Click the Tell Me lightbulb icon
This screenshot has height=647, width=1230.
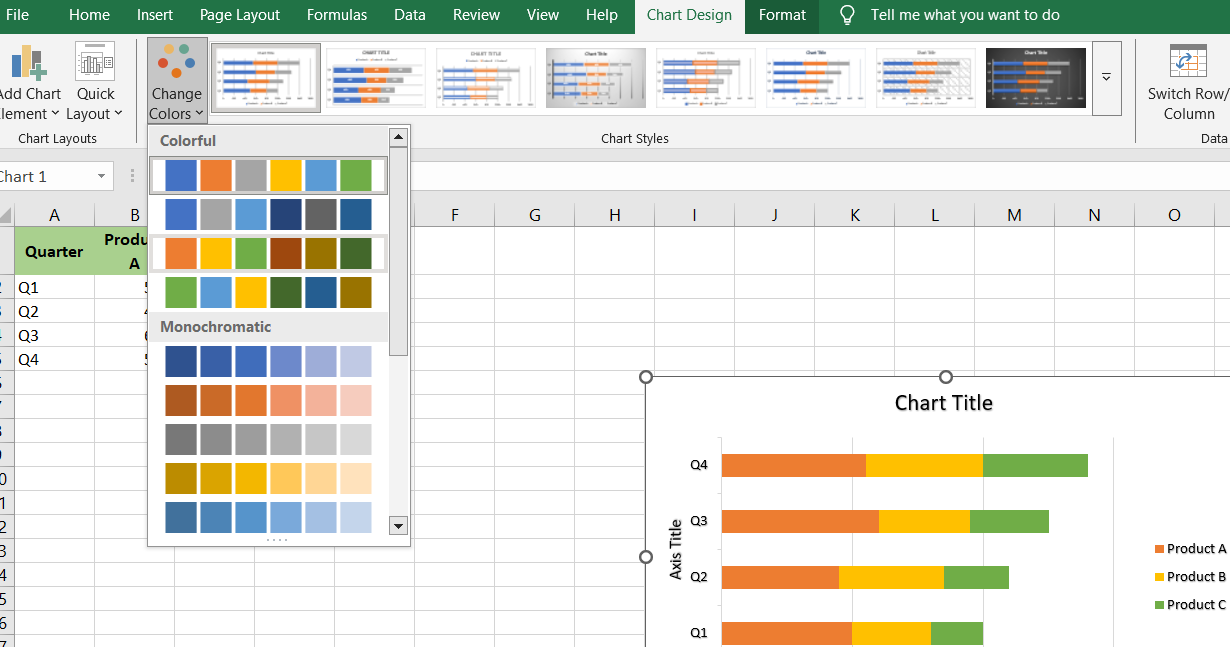(847, 14)
